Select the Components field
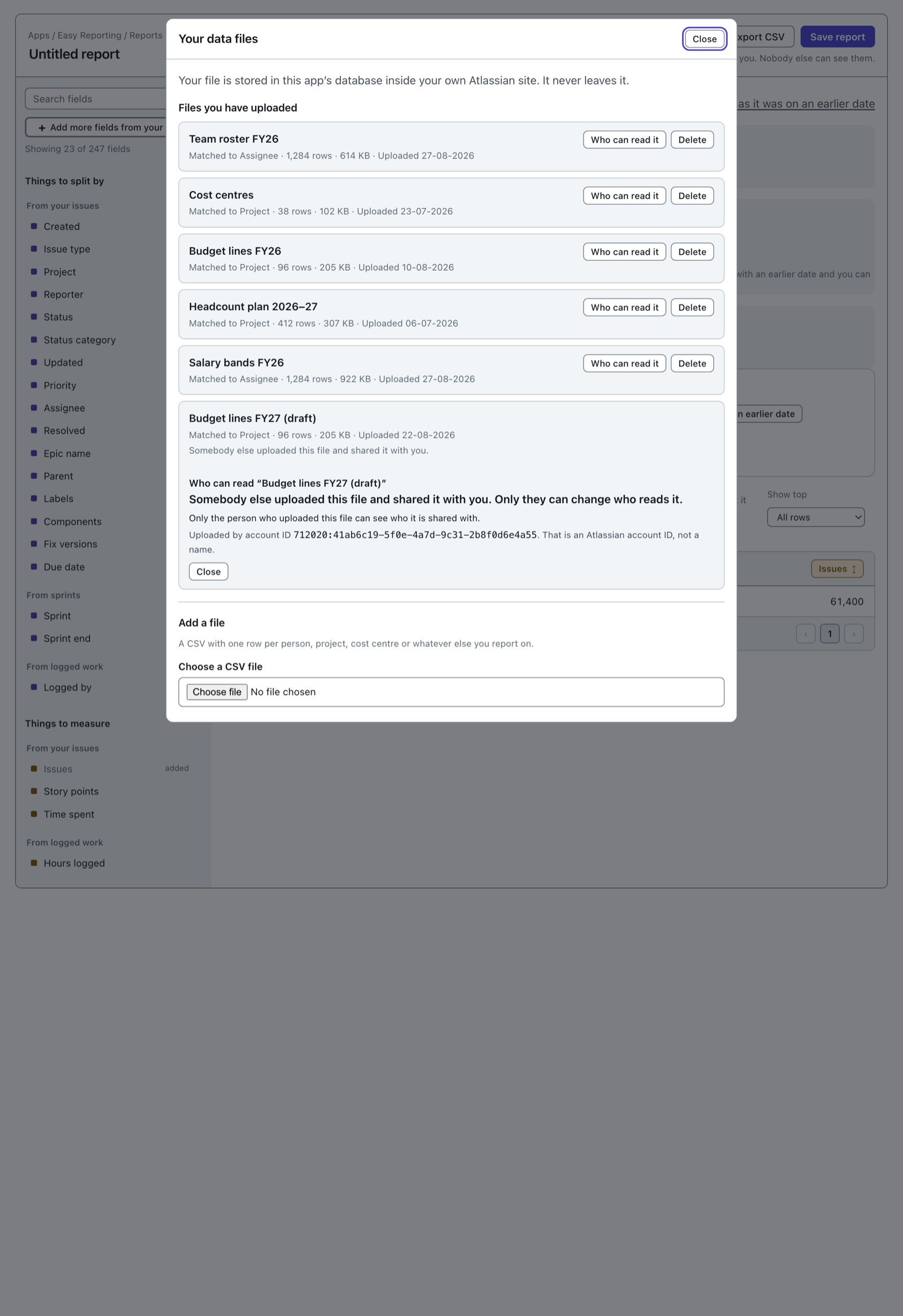This screenshot has width=903, height=1316. (72, 522)
